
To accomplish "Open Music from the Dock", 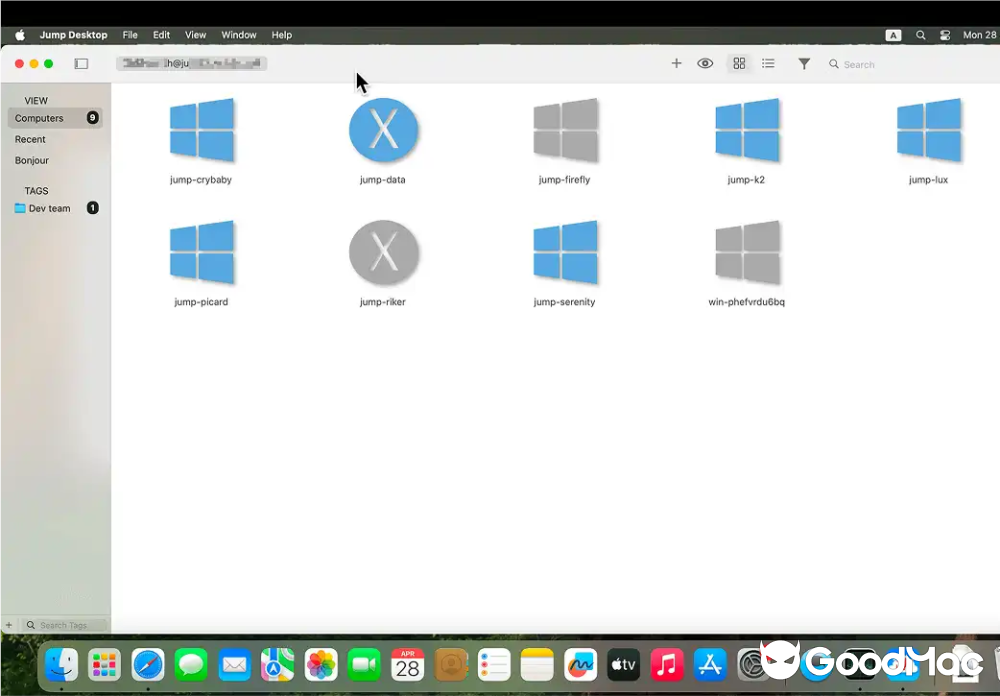I will click(667, 665).
